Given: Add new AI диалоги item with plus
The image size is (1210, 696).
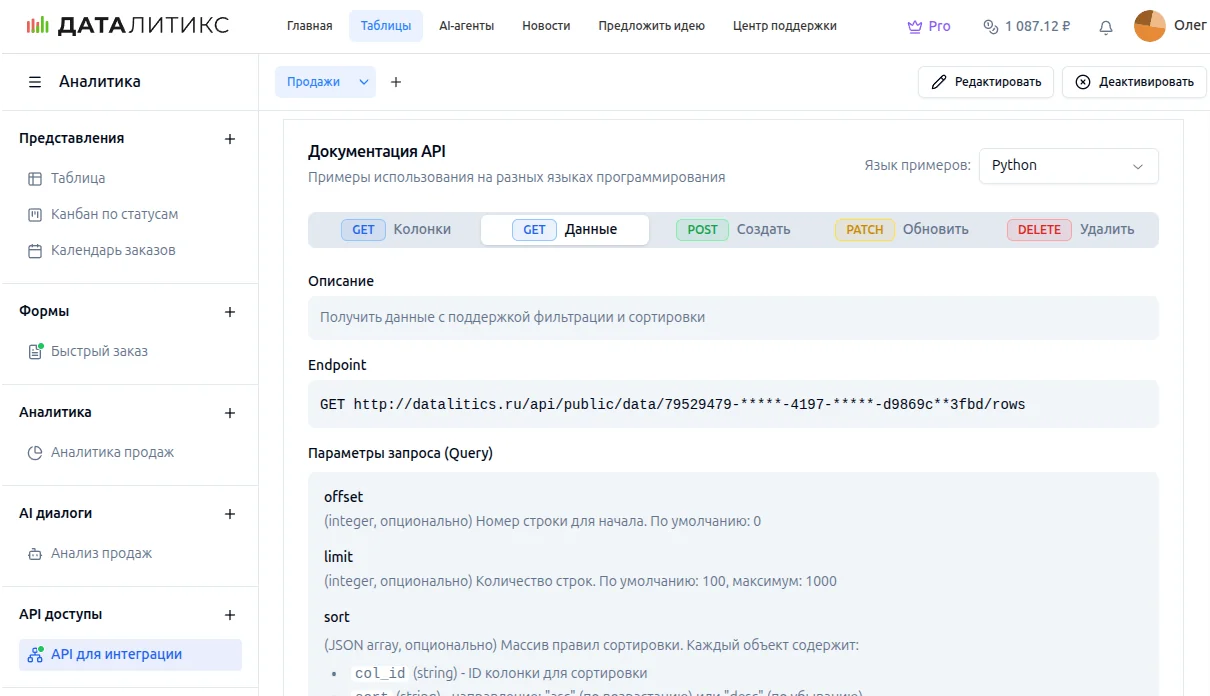Looking at the screenshot, I should 230,514.
